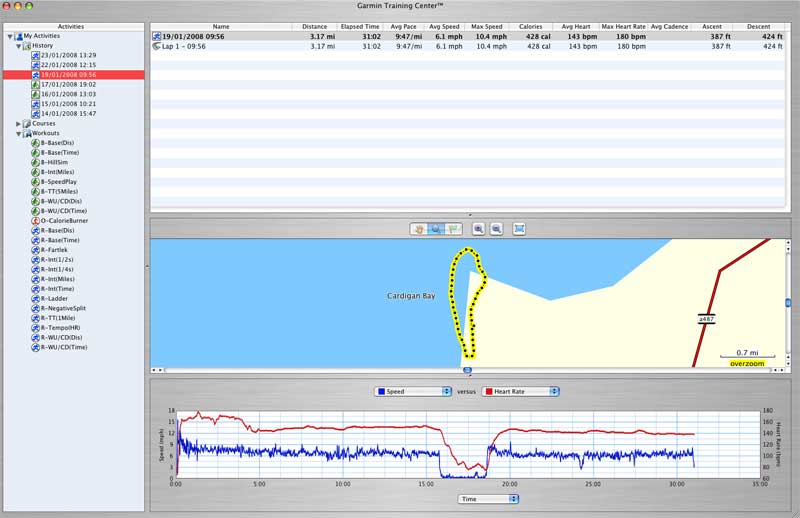Screen dimensions: 800x518
Task: Select the R-Int(1/4s) workout
Action: tap(57, 269)
